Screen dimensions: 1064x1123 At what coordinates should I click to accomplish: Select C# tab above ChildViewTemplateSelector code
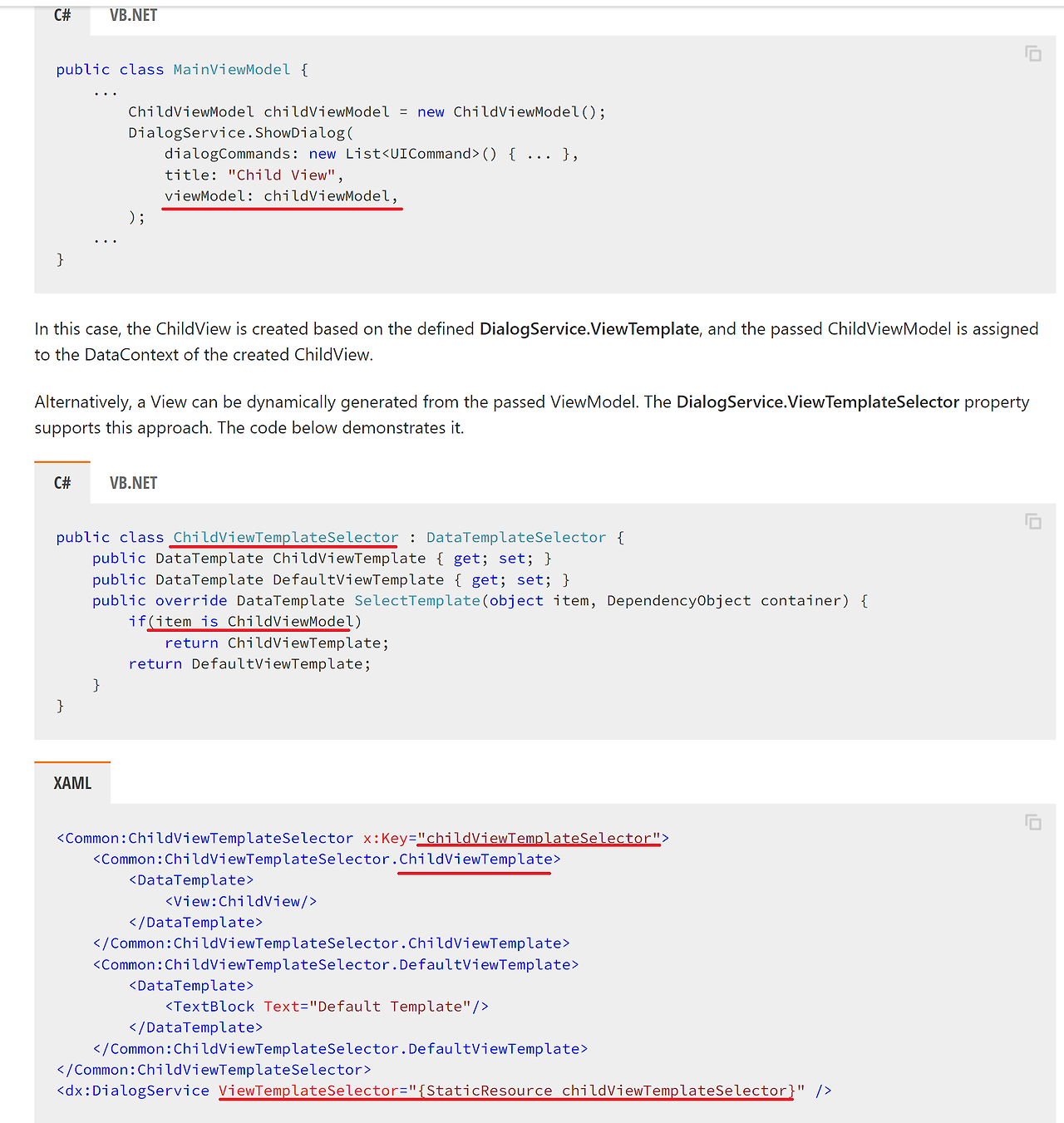click(62, 483)
